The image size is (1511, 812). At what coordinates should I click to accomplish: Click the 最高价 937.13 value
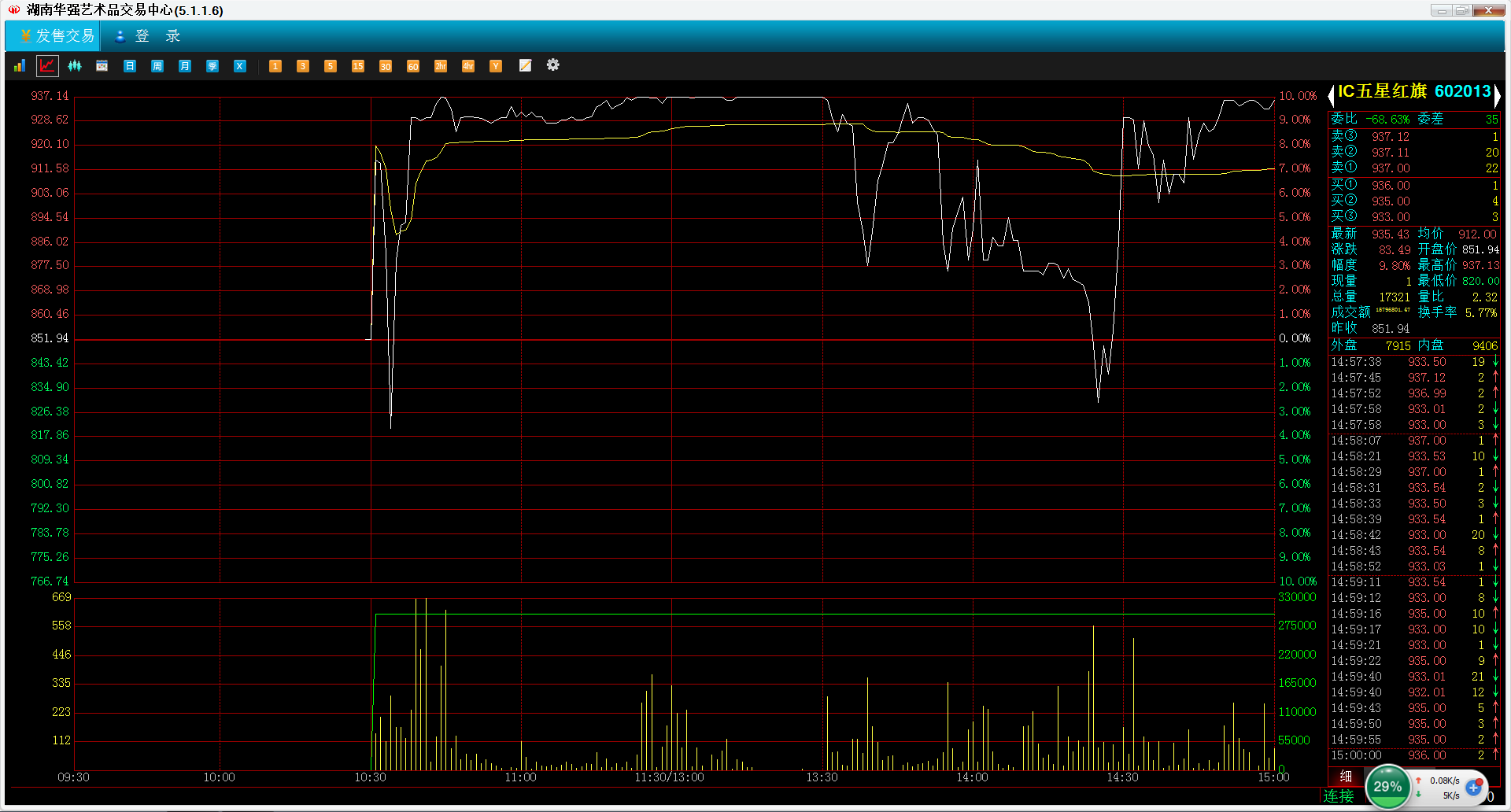point(1480,266)
